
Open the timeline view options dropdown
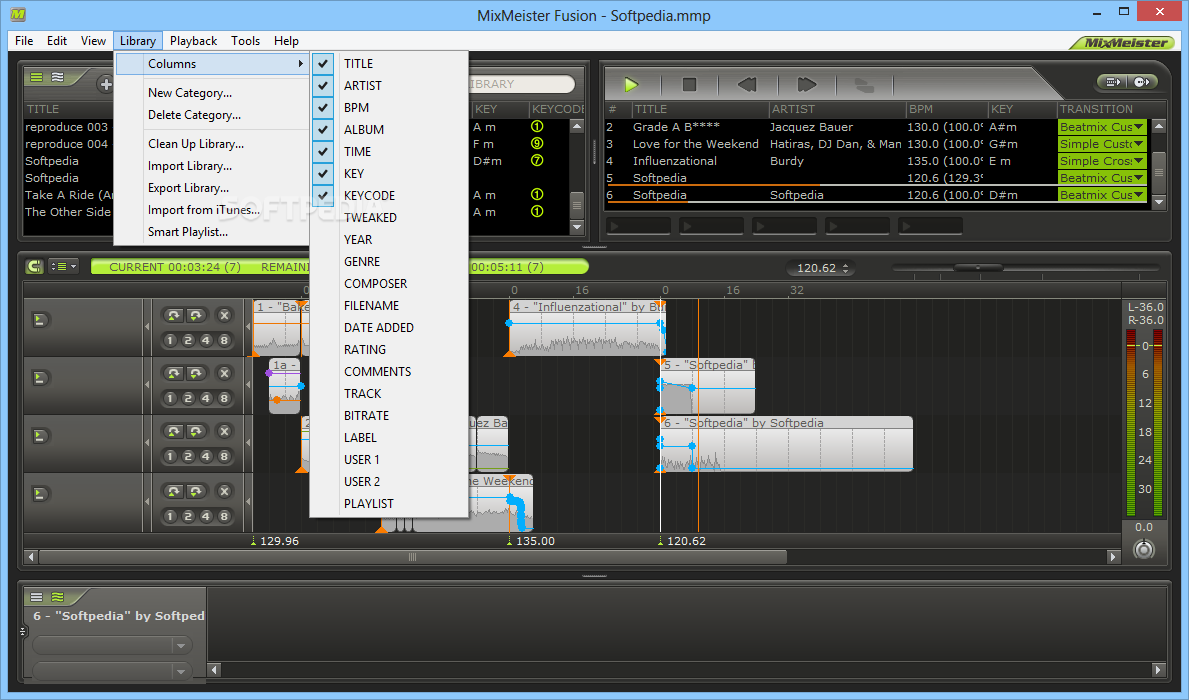coord(63,266)
